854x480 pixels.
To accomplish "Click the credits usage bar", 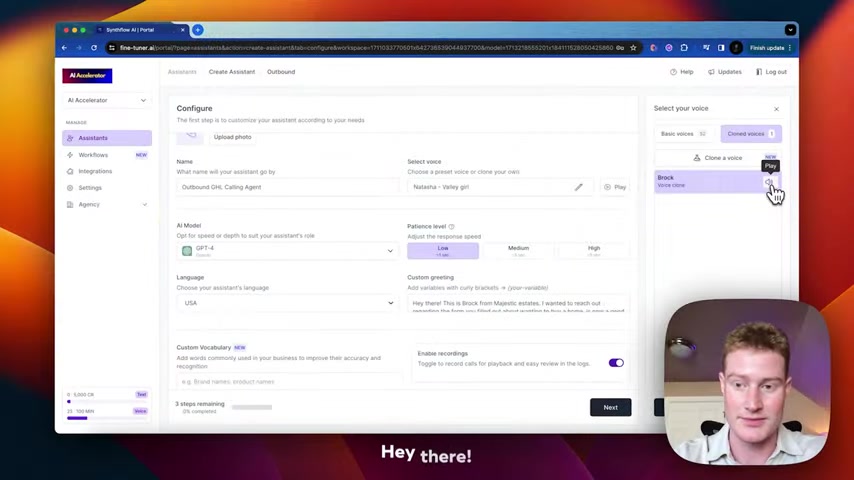I will pyautogui.click(x=107, y=402).
